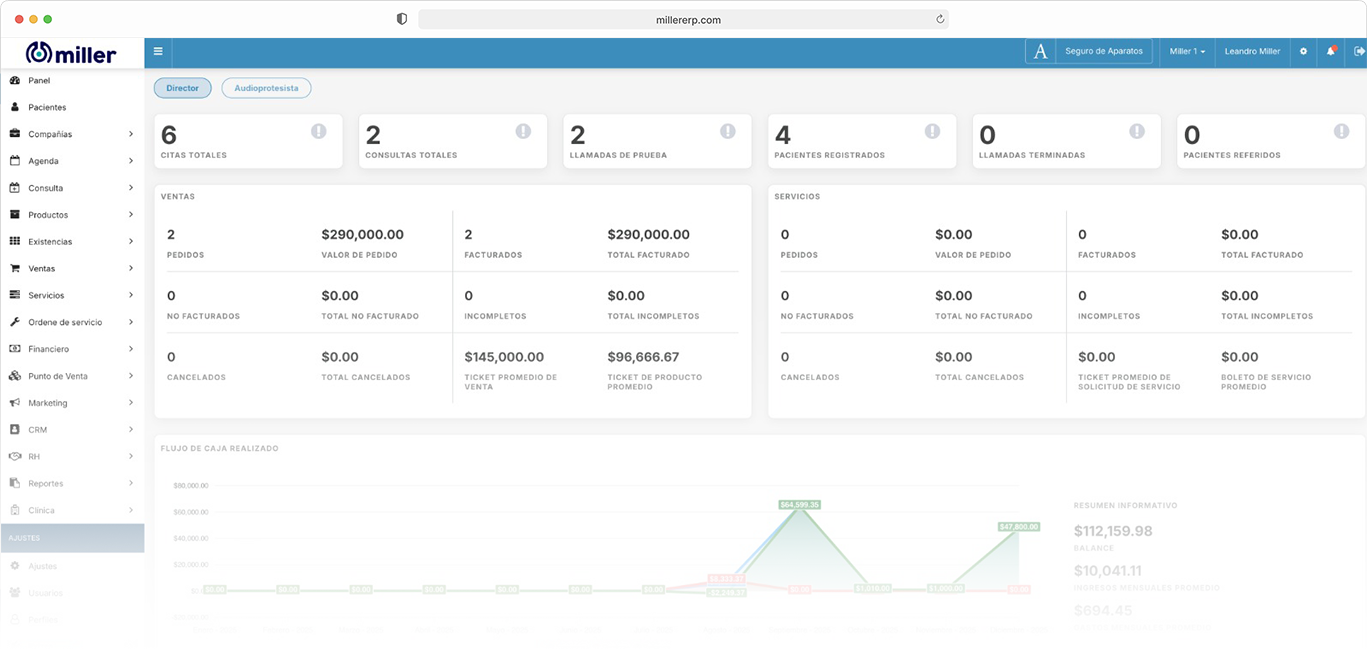Viewport: 1367px width, 649px height.
Task: Click info icon on Consultas Totales card
Action: pyautogui.click(x=523, y=131)
